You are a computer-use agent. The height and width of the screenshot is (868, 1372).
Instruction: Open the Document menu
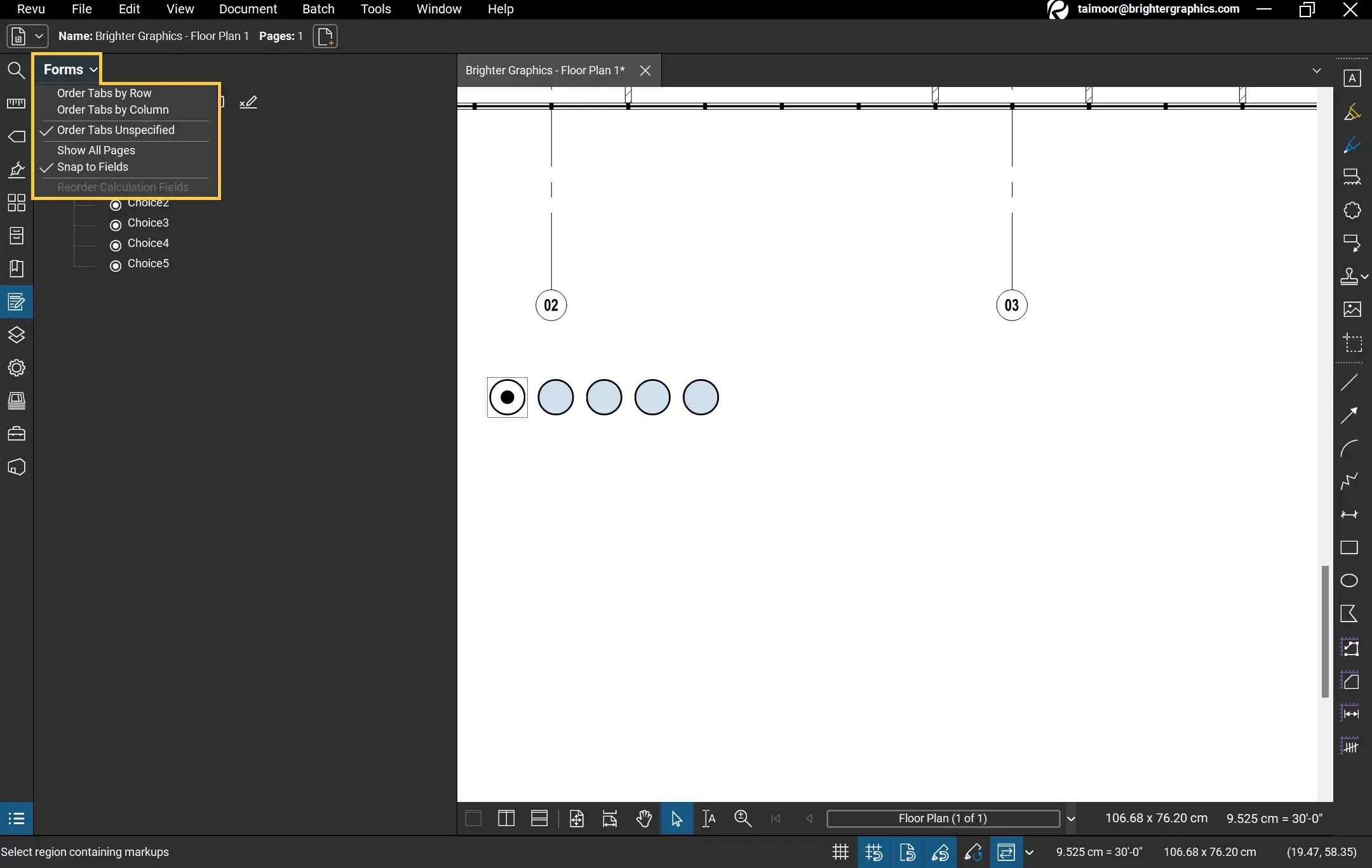tap(248, 9)
